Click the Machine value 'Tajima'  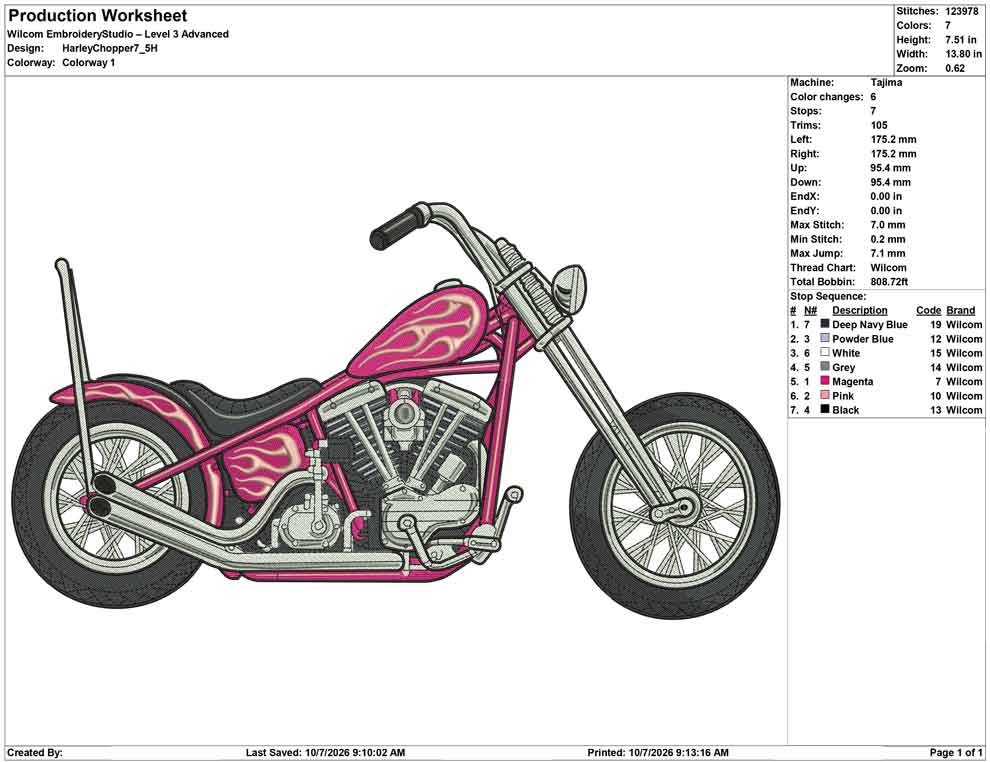pyautogui.click(x=886, y=82)
